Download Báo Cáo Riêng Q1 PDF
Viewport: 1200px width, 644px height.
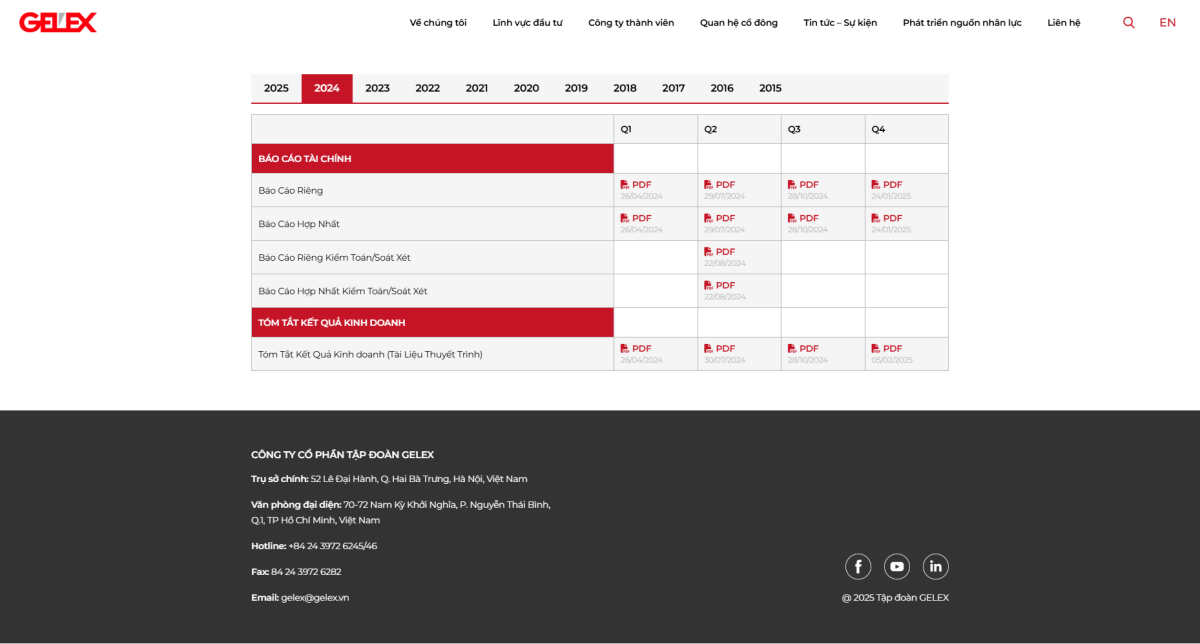click(636, 185)
